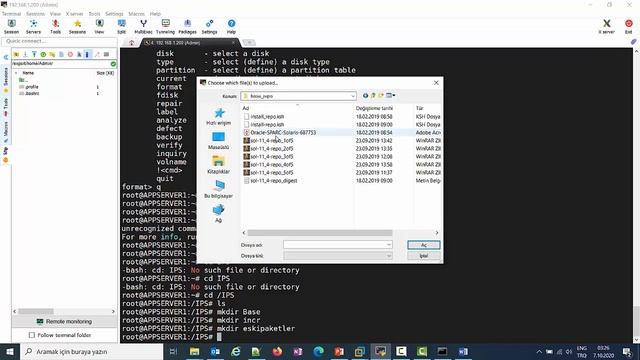
Task: Toggle Follow terminal folder checkbox
Action: tap(32, 335)
